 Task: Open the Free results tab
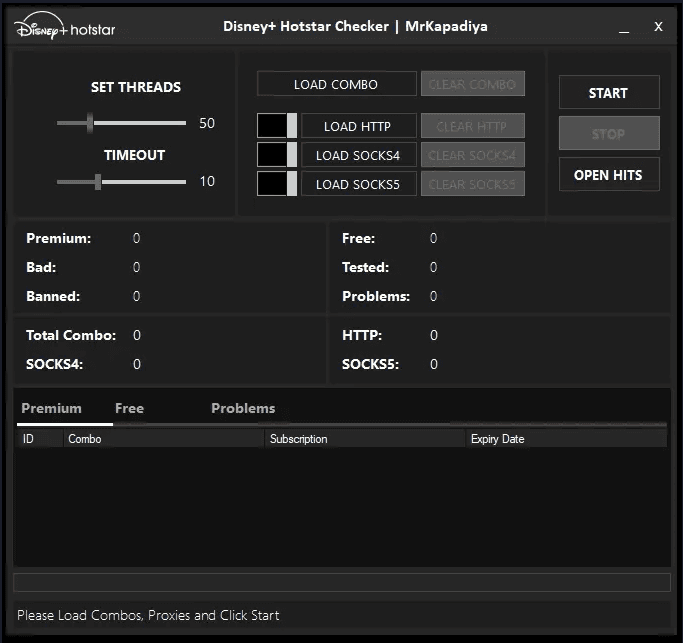129,408
